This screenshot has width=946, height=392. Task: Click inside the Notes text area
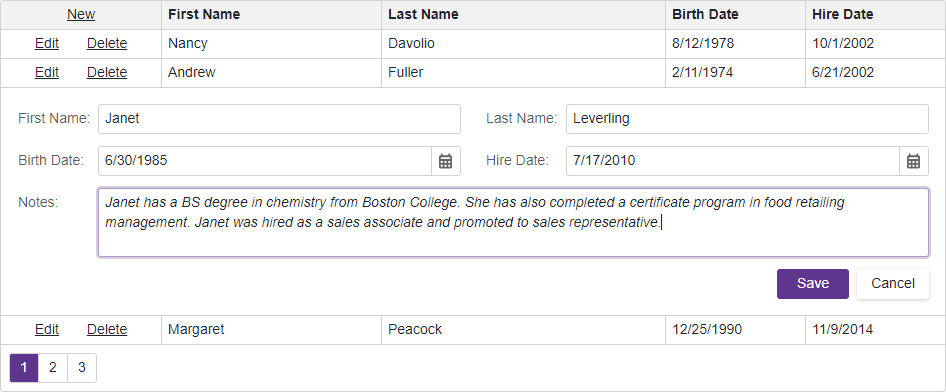click(x=513, y=223)
